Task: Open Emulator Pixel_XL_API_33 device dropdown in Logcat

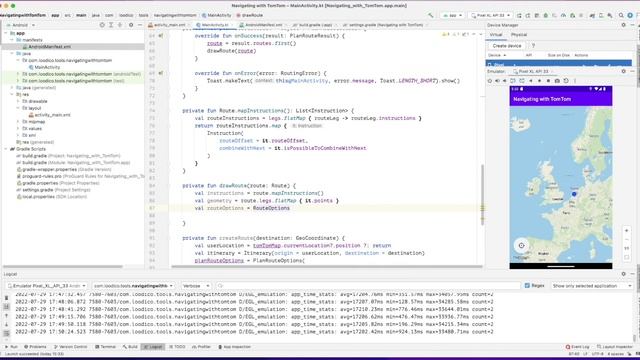Action: click(46, 286)
